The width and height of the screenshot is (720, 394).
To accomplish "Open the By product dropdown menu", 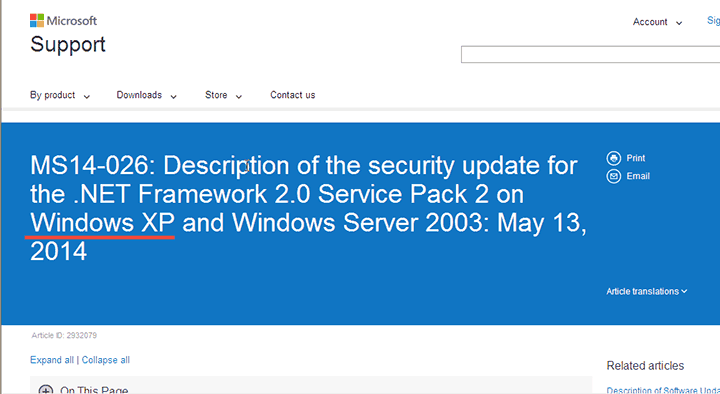I will 60,95.
